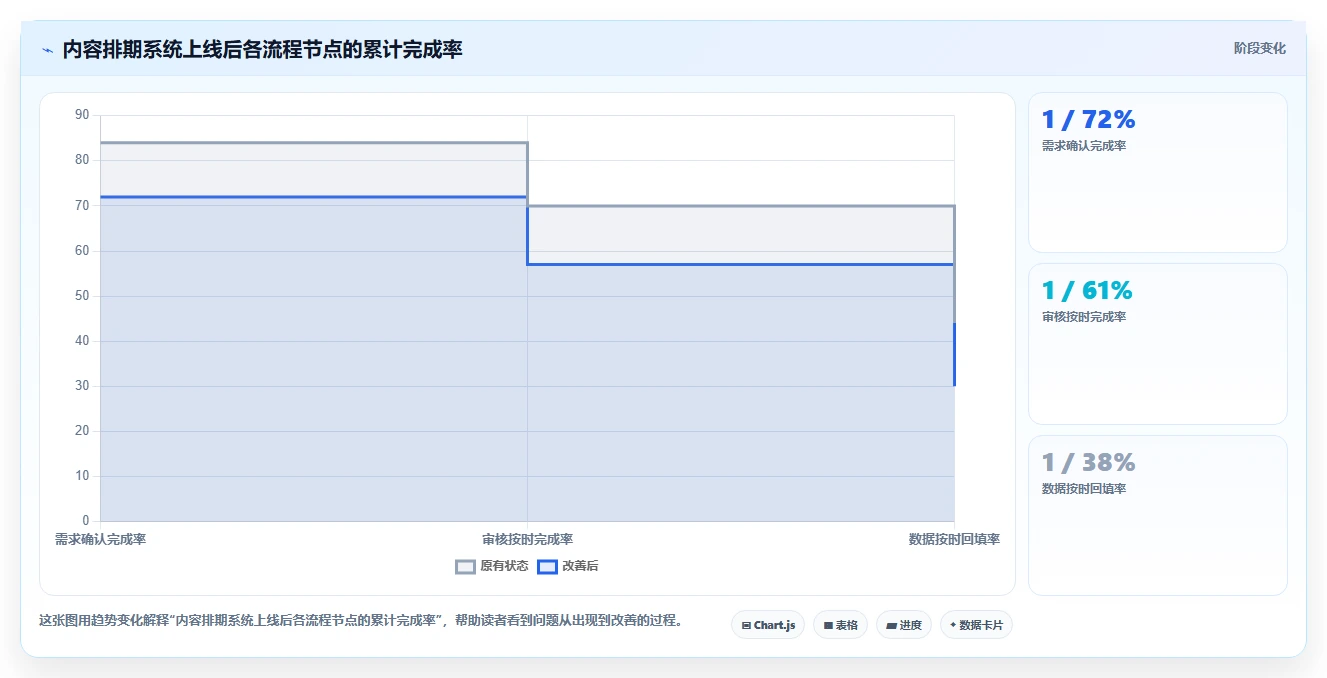Viewport: 1327px width, 678px height.
Task: Click the 改善后 blue legend swatch
Action: click(547, 566)
